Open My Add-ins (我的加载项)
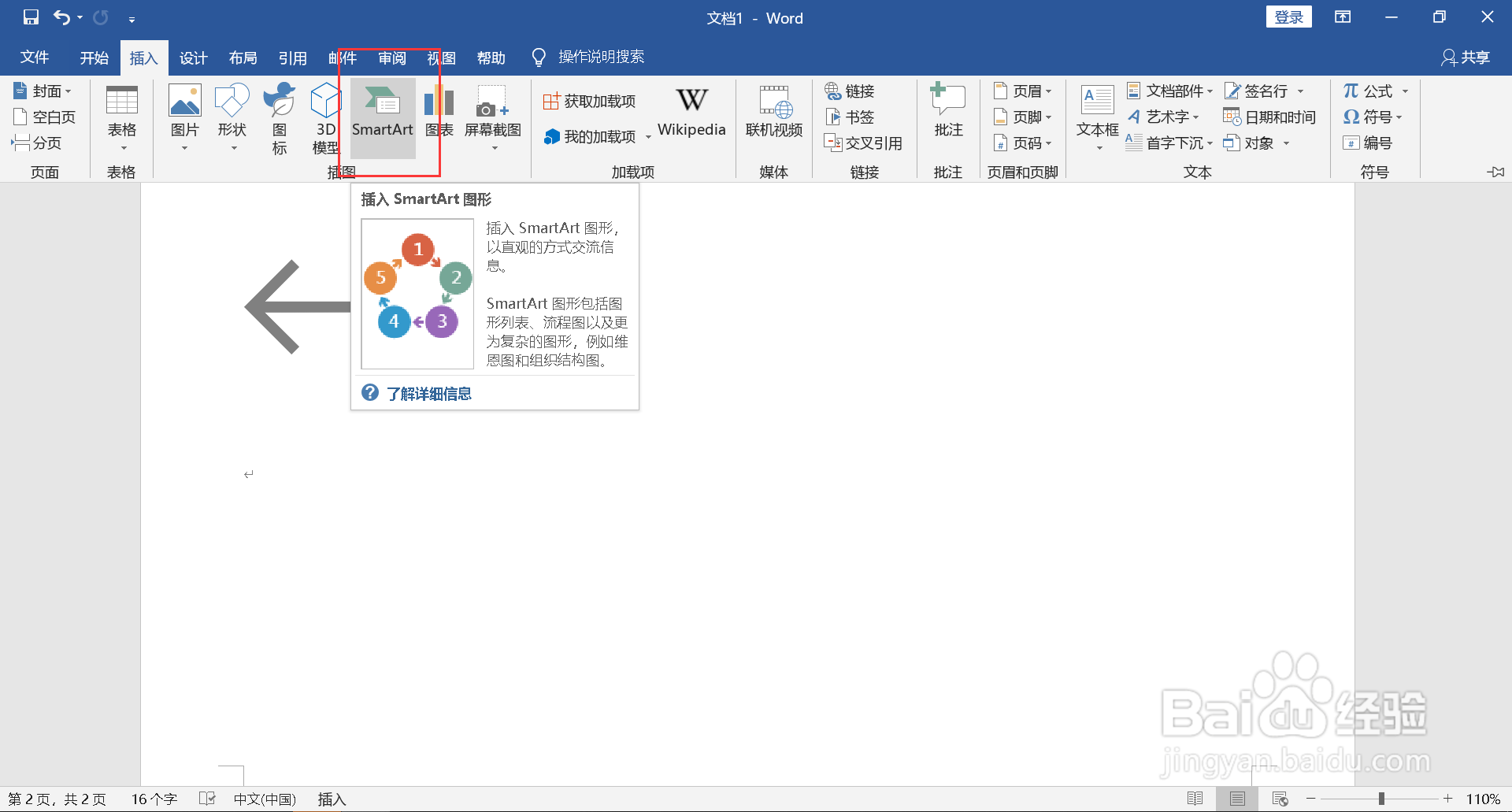 (597, 136)
